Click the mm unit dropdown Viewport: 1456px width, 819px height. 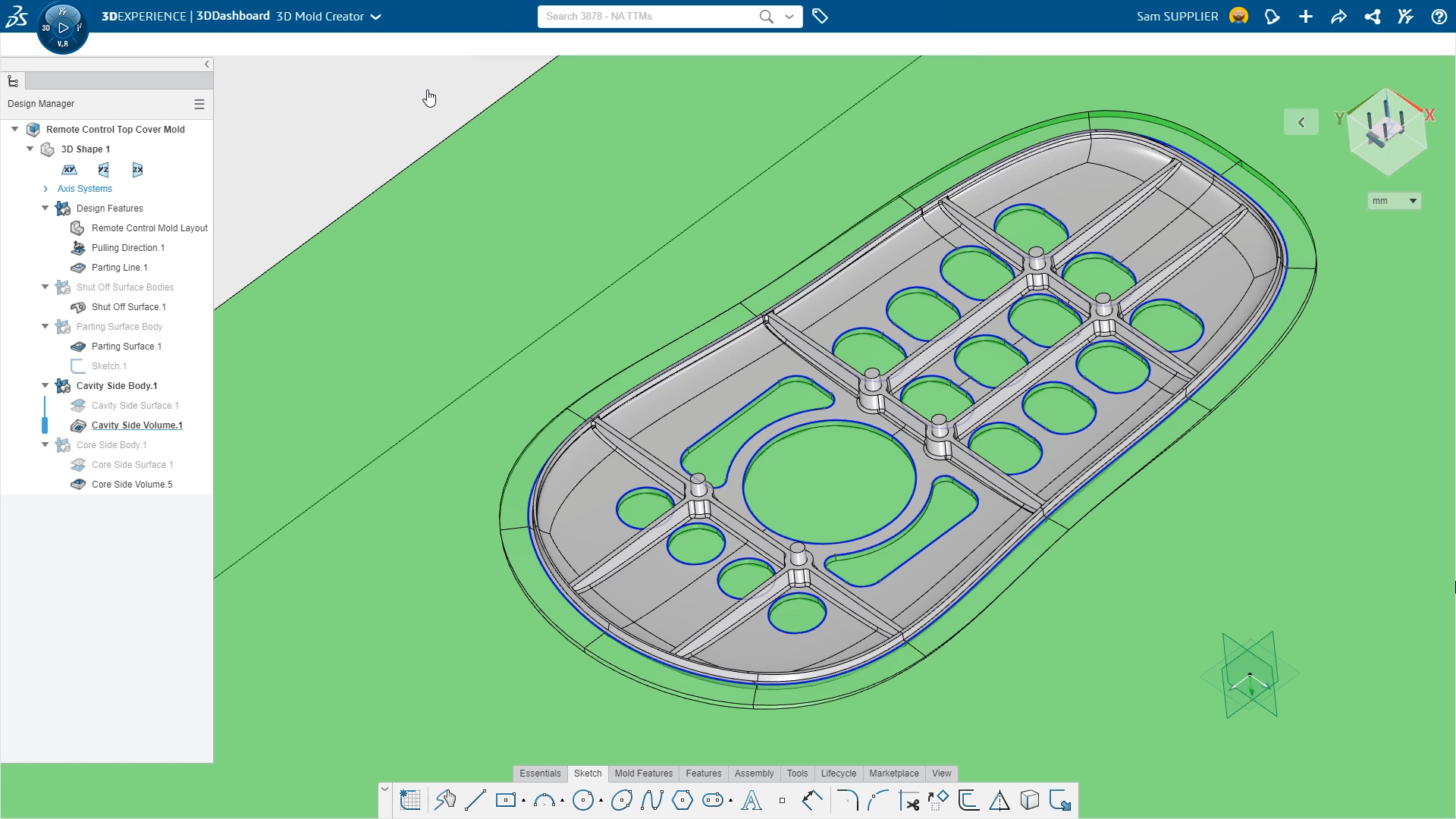[1393, 201]
